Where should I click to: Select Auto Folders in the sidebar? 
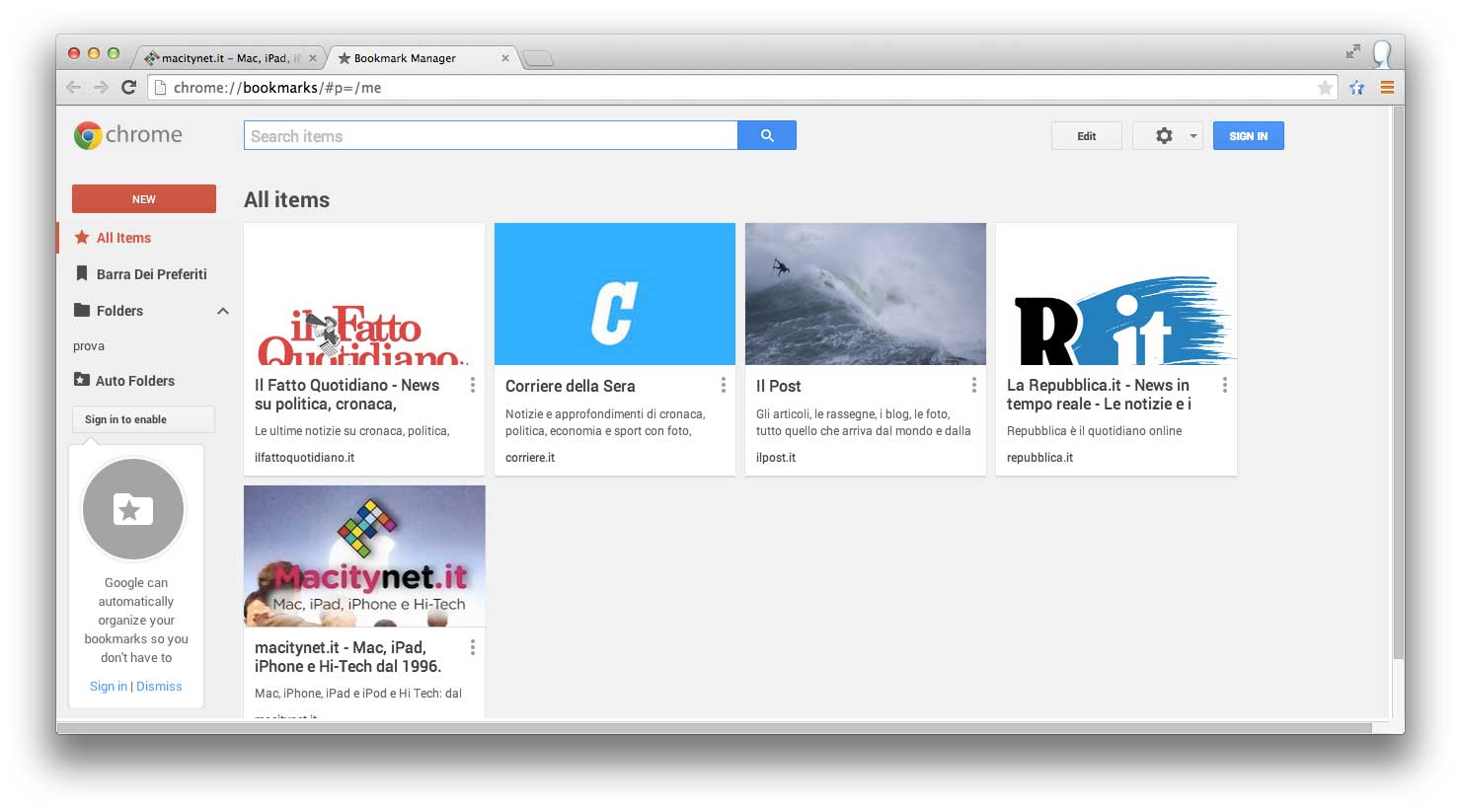(x=135, y=381)
